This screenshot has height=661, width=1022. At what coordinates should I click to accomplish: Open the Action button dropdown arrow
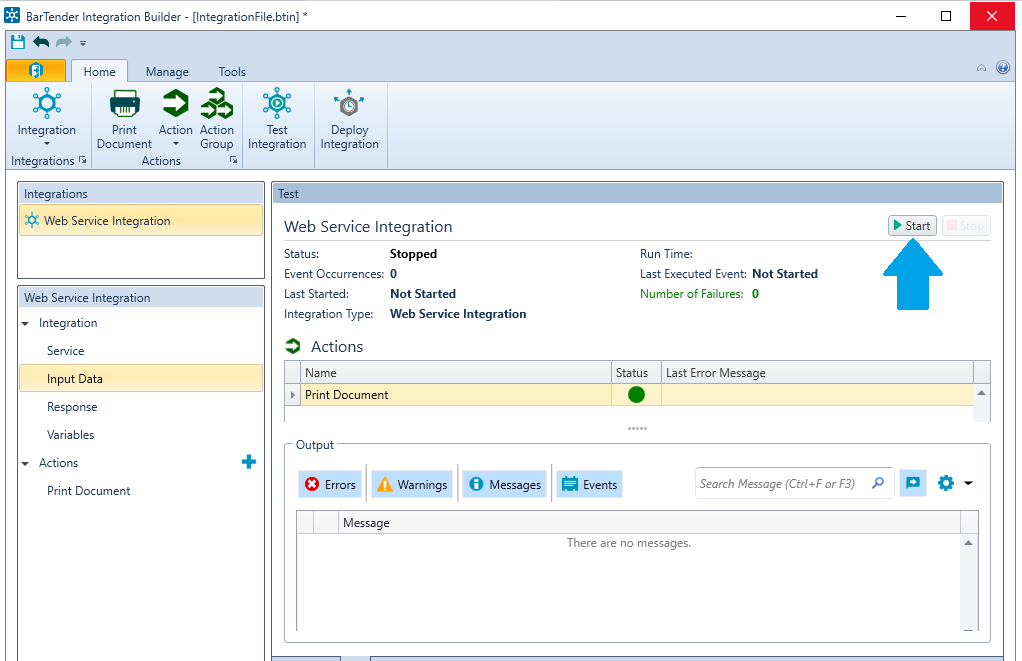175,144
